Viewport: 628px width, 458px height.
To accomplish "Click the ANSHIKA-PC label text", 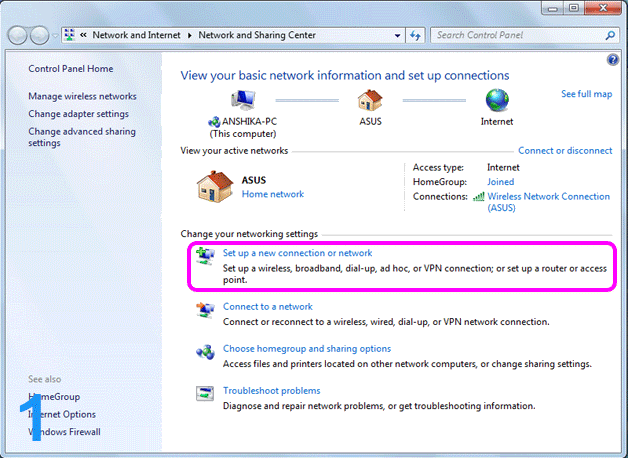I will [x=250, y=122].
